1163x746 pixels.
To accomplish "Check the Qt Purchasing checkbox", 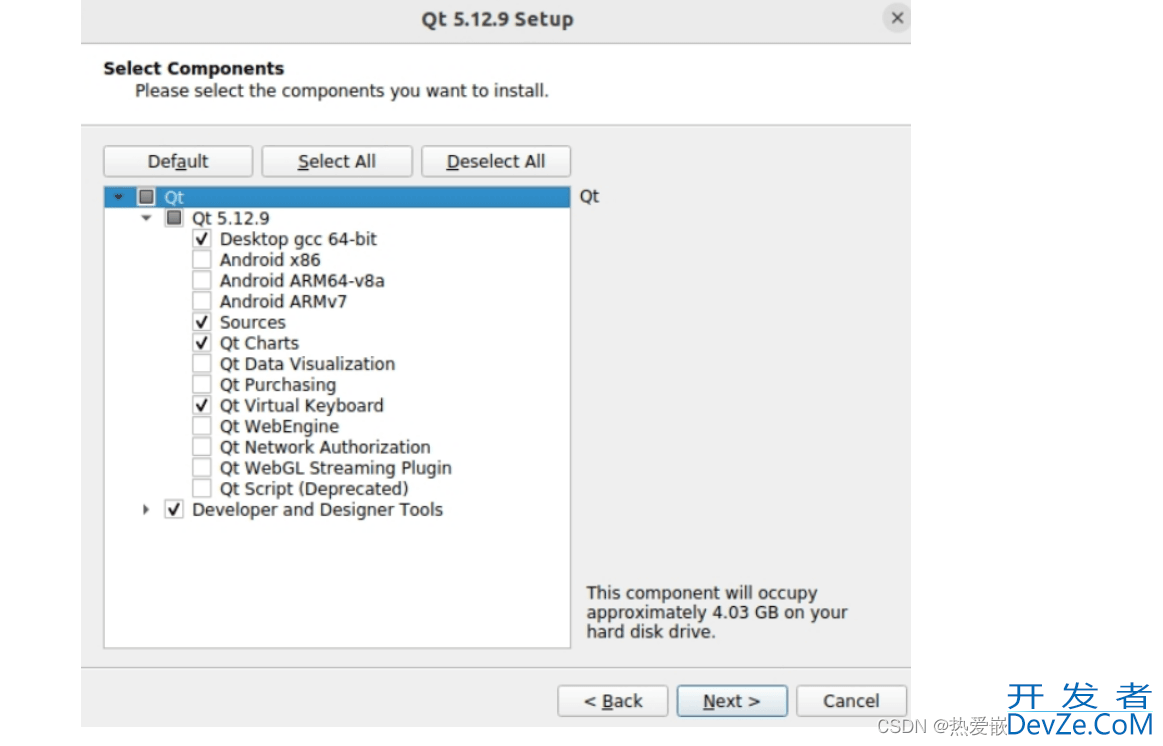I will (201, 384).
